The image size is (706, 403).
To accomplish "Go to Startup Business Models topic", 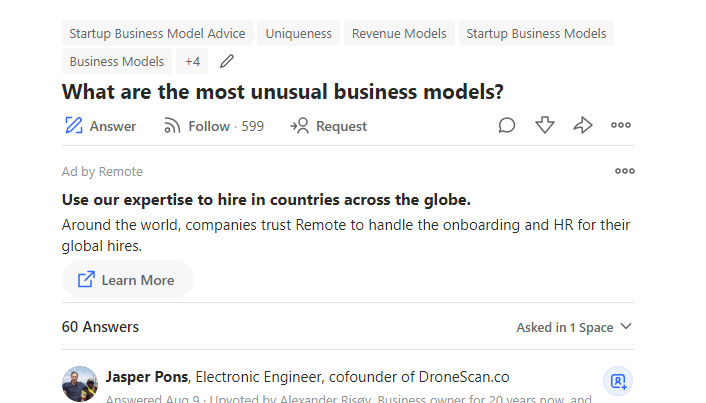I will pos(536,33).
